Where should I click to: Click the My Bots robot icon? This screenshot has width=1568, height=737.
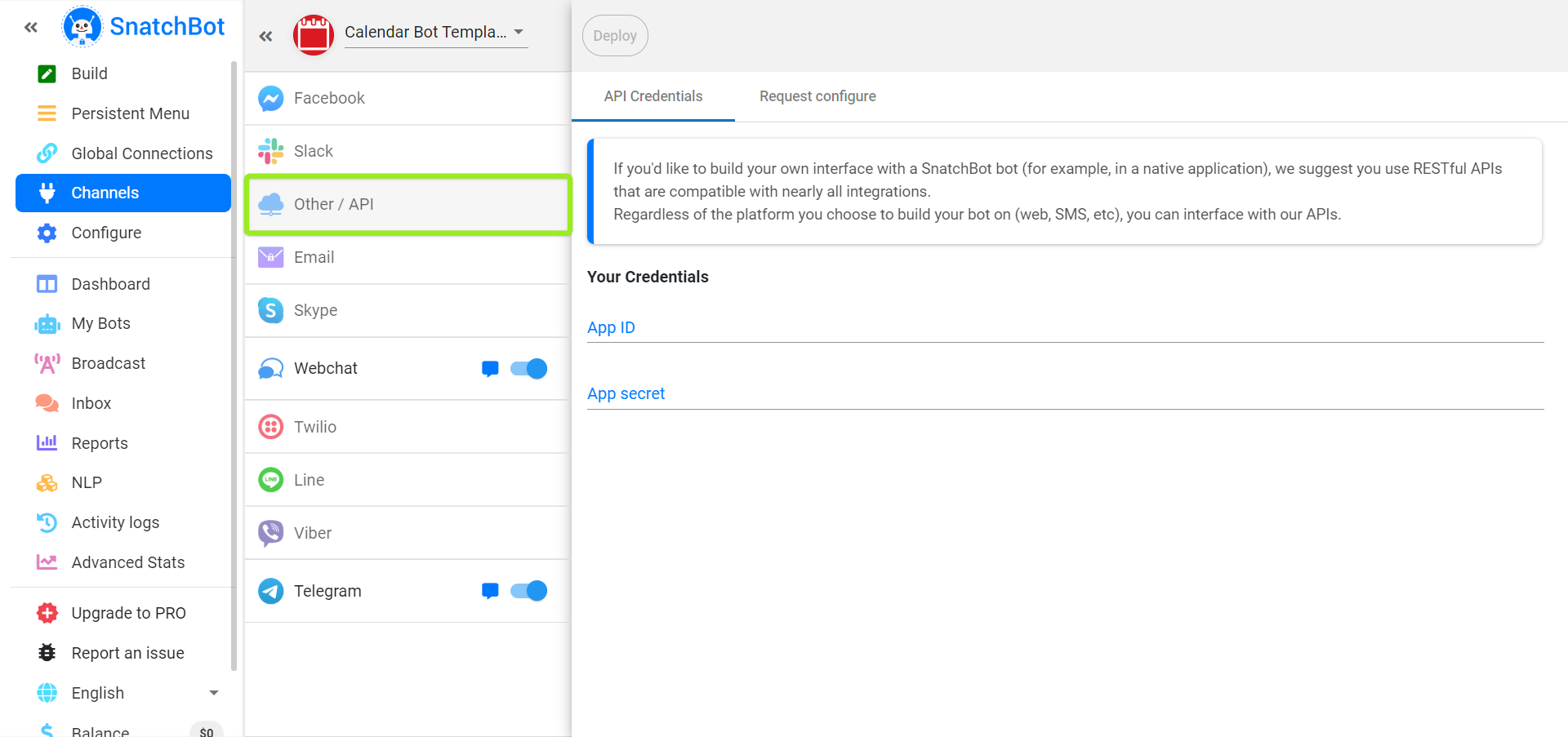[47, 324]
